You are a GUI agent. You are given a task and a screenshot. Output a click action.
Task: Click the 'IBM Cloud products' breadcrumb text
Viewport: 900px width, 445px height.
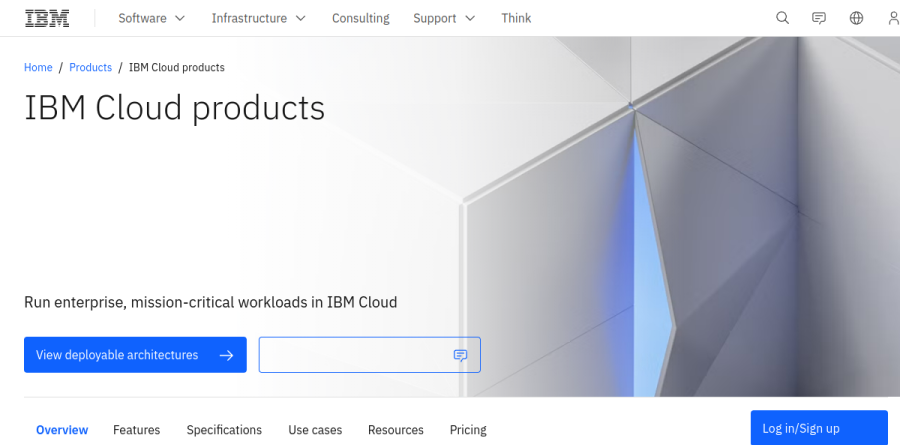click(x=177, y=67)
